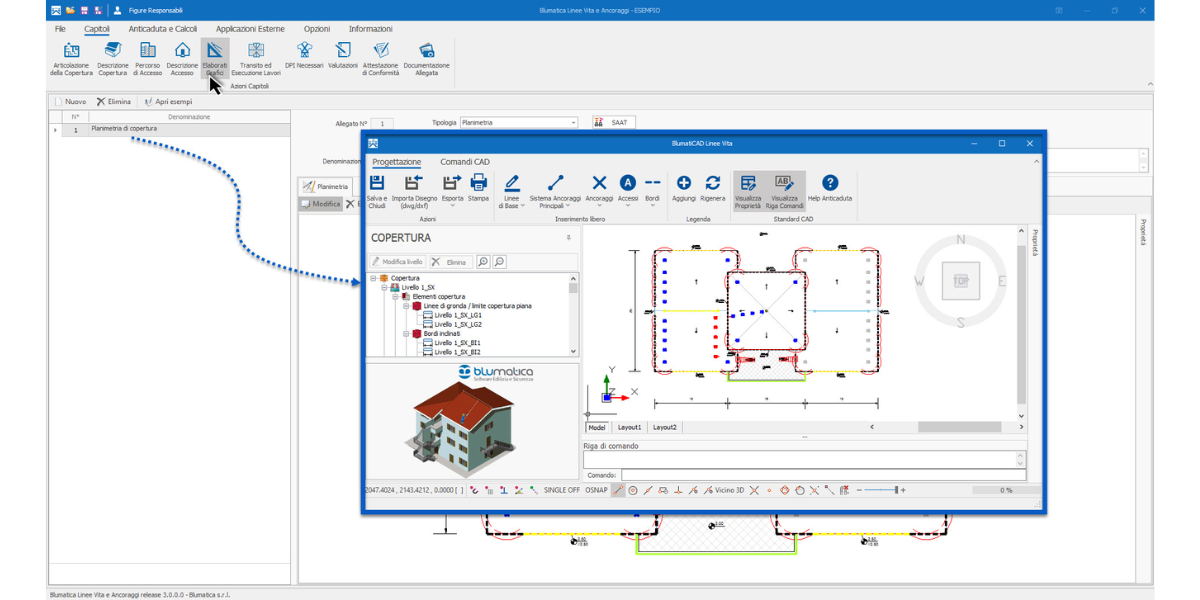Click the Nuovo button
This screenshot has height=600, width=1200.
[70, 102]
